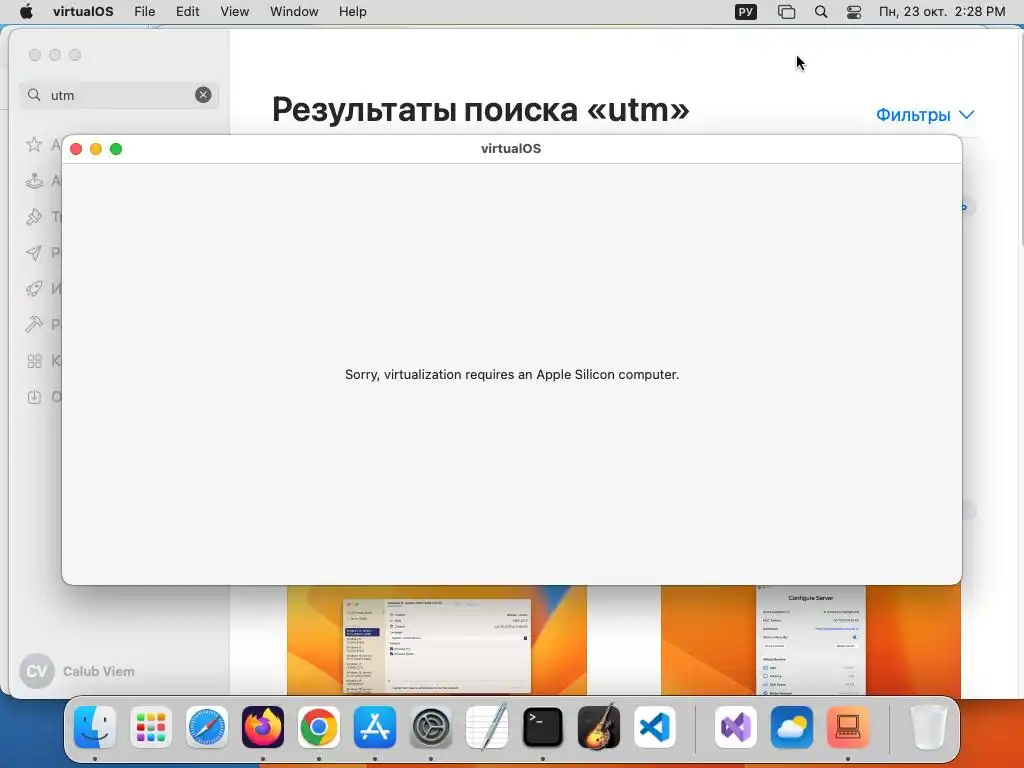This screenshot has width=1024, height=768.
Task: Launch Safari from the dock
Action: tap(207, 727)
